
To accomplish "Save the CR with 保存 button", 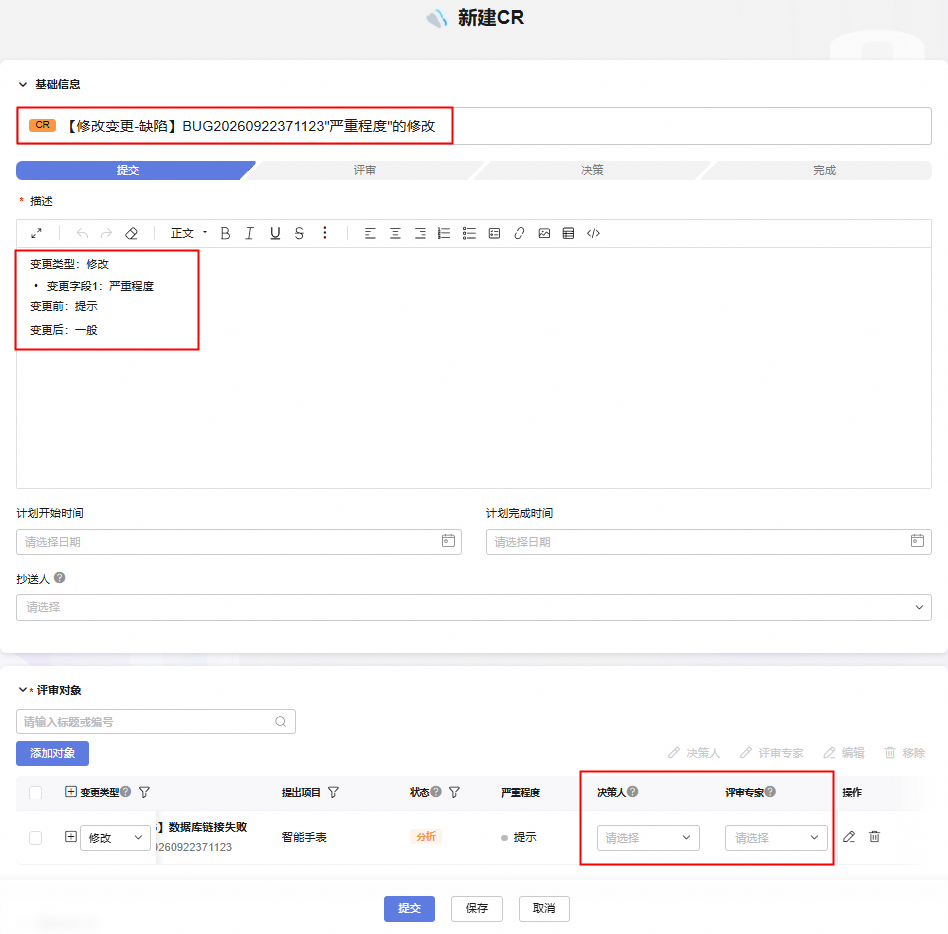I will coord(477,909).
